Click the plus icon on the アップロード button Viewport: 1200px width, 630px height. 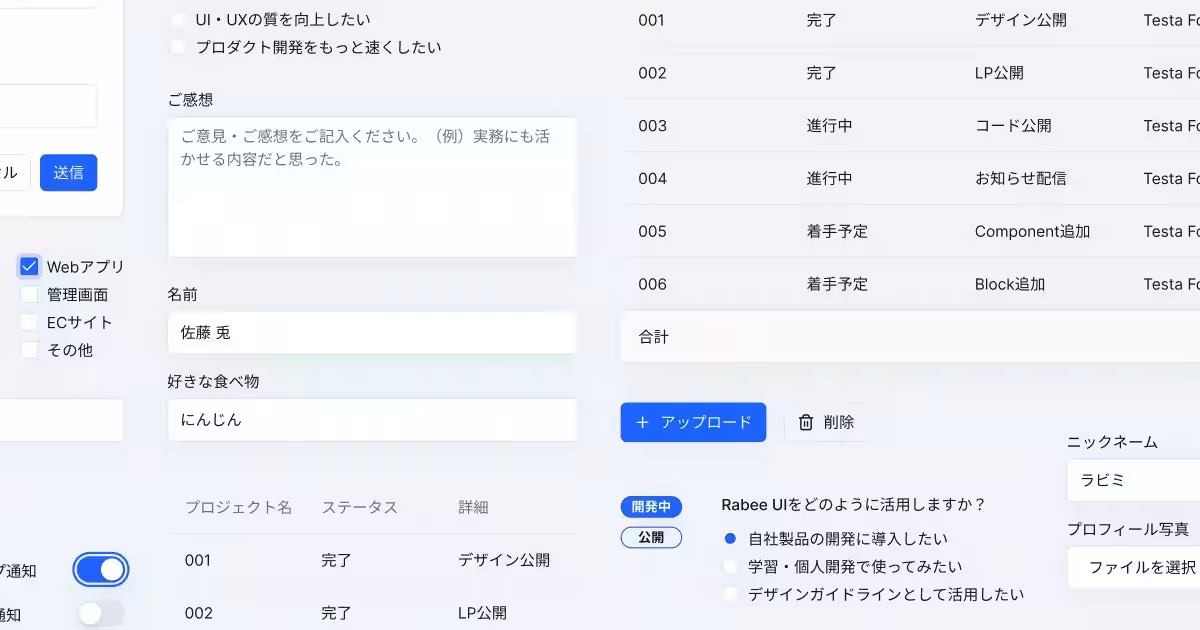(x=644, y=422)
